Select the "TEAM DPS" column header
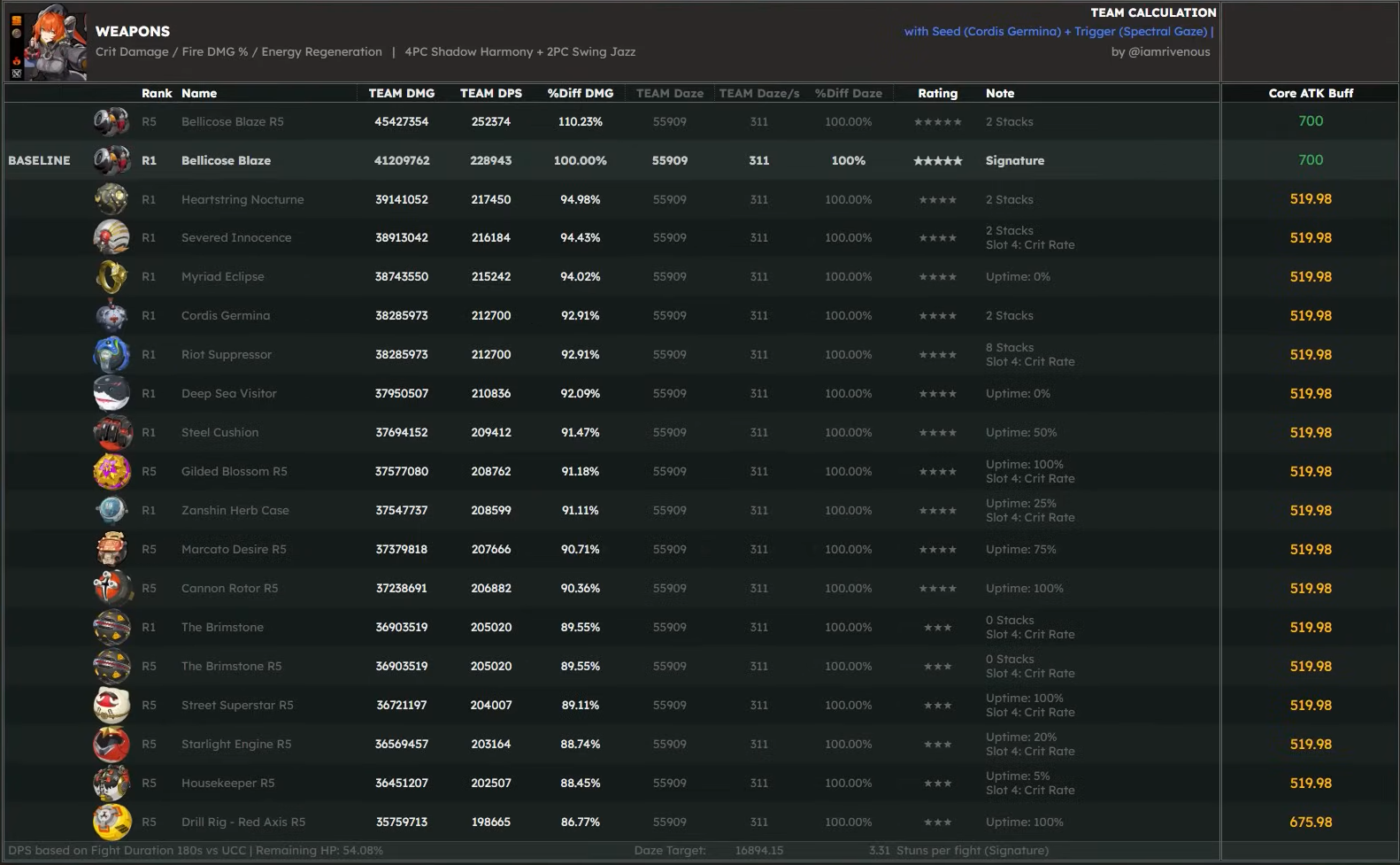The width and height of the screenshot is (1400, 865). [x=491, y=93]
